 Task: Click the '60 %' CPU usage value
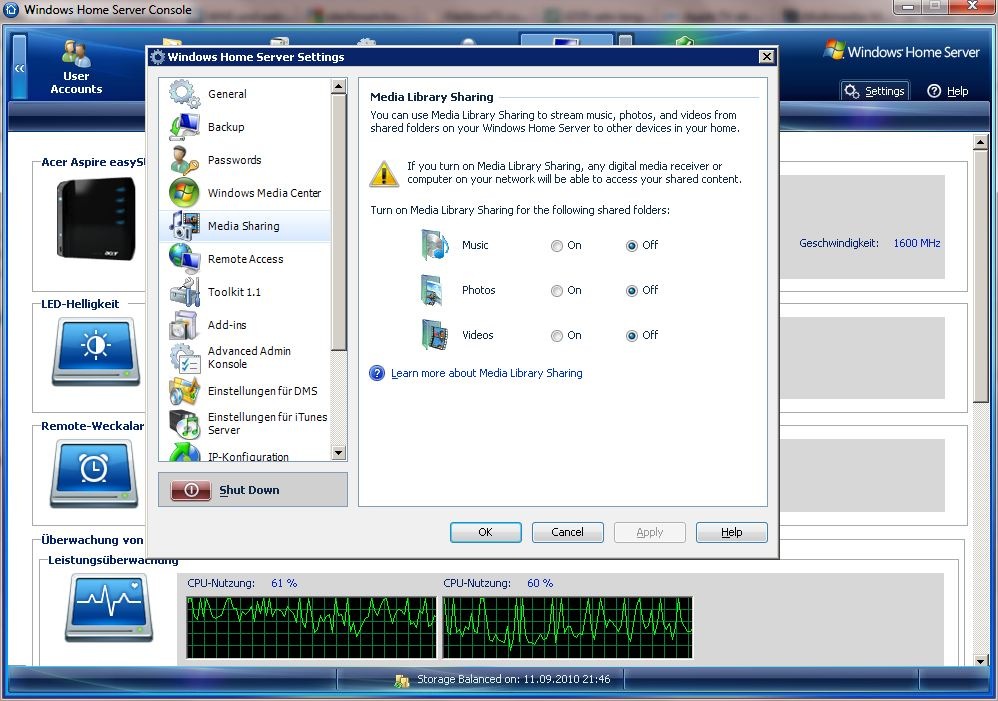tap(540, 583)
